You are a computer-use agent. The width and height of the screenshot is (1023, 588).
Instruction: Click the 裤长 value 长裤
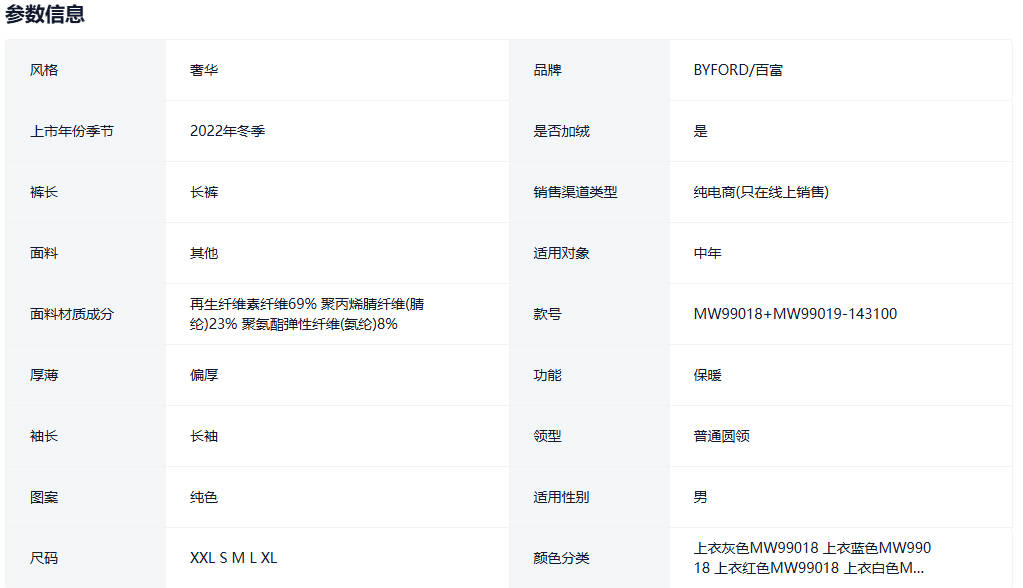(204, 192)
